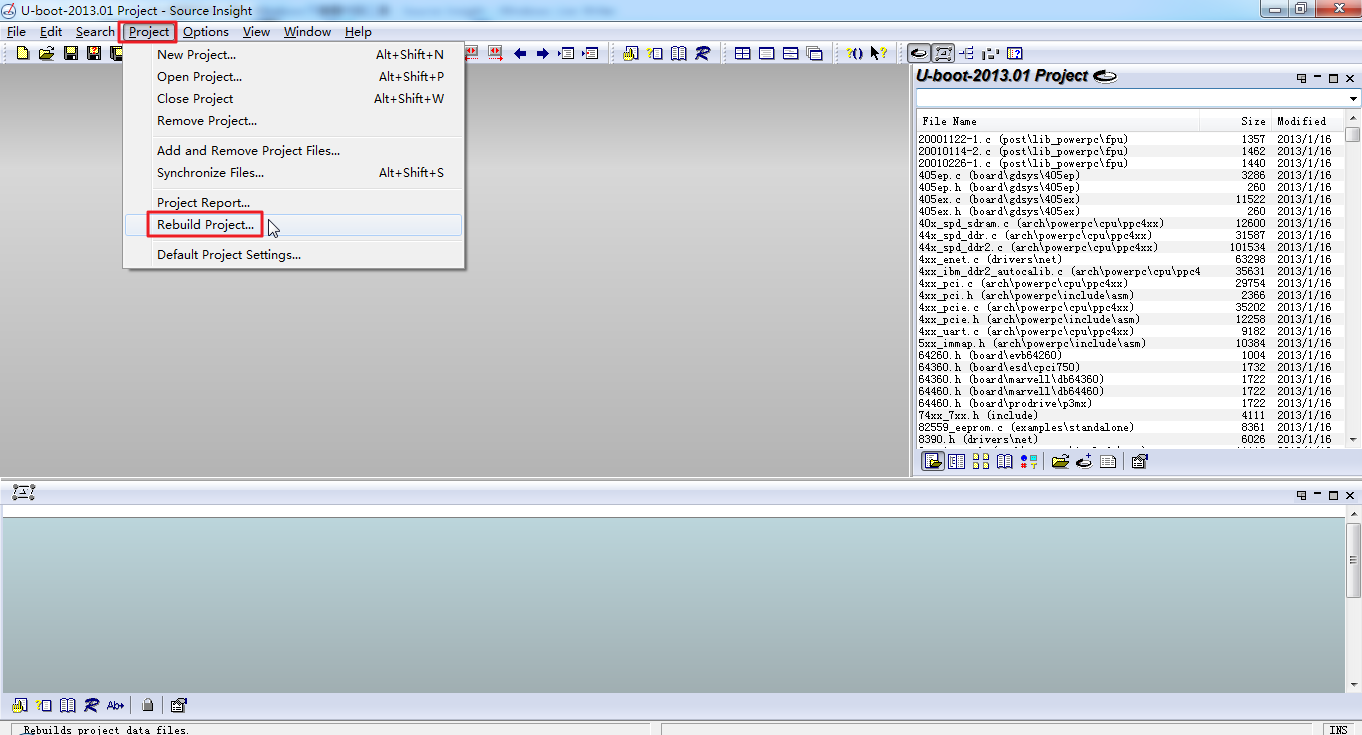Viewport: 1362px width, 735px height.
Task: Select File List view in project panel
Action: (933, 461)
